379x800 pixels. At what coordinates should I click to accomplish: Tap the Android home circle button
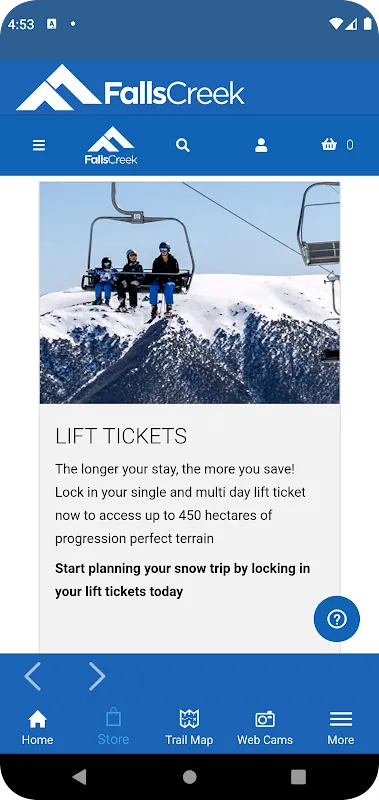pyautogui.click(x=190, y=777)
